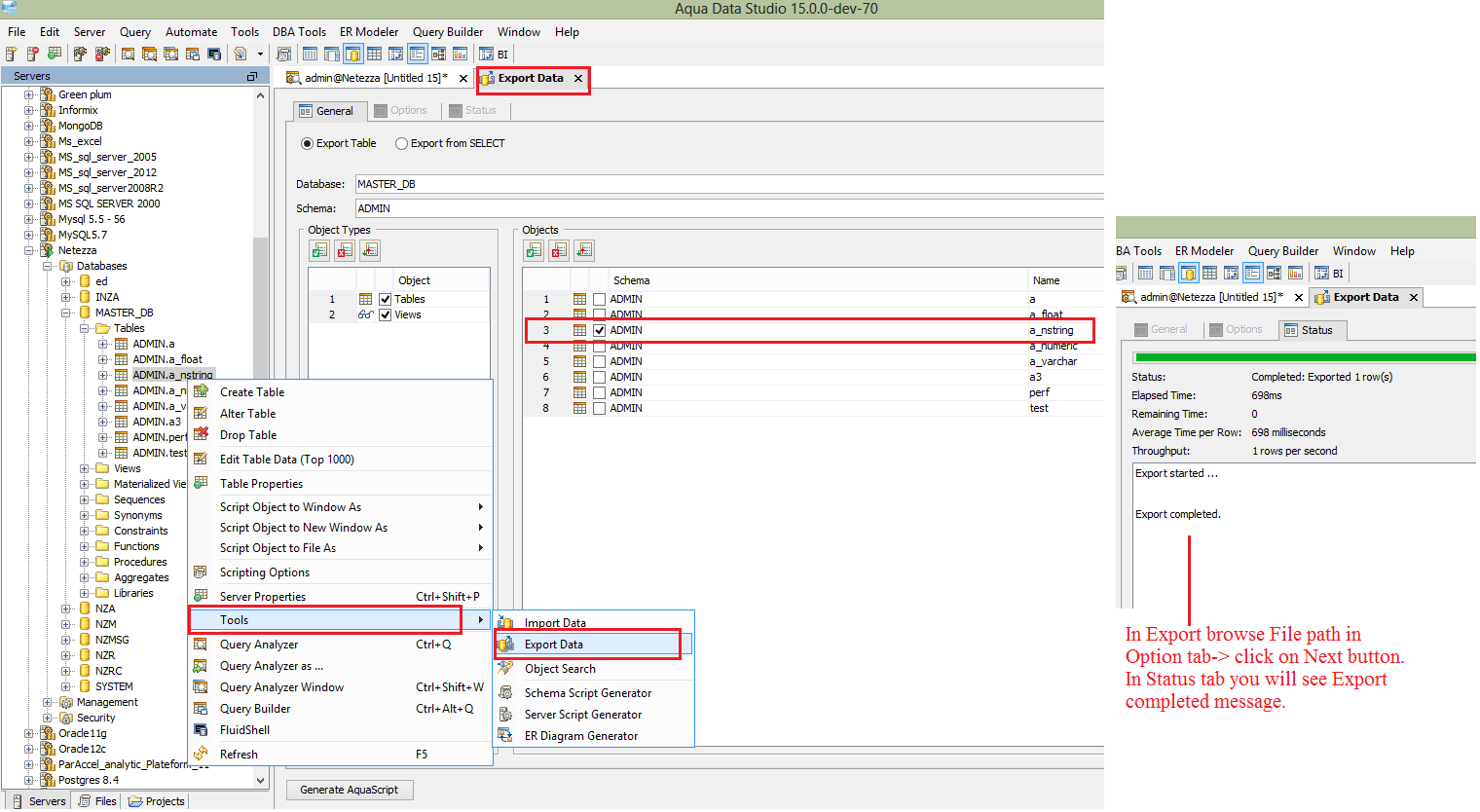Viewport: 1480px width, 812px height.
Task: Expand the NZA database node
Action: point(65,609)
